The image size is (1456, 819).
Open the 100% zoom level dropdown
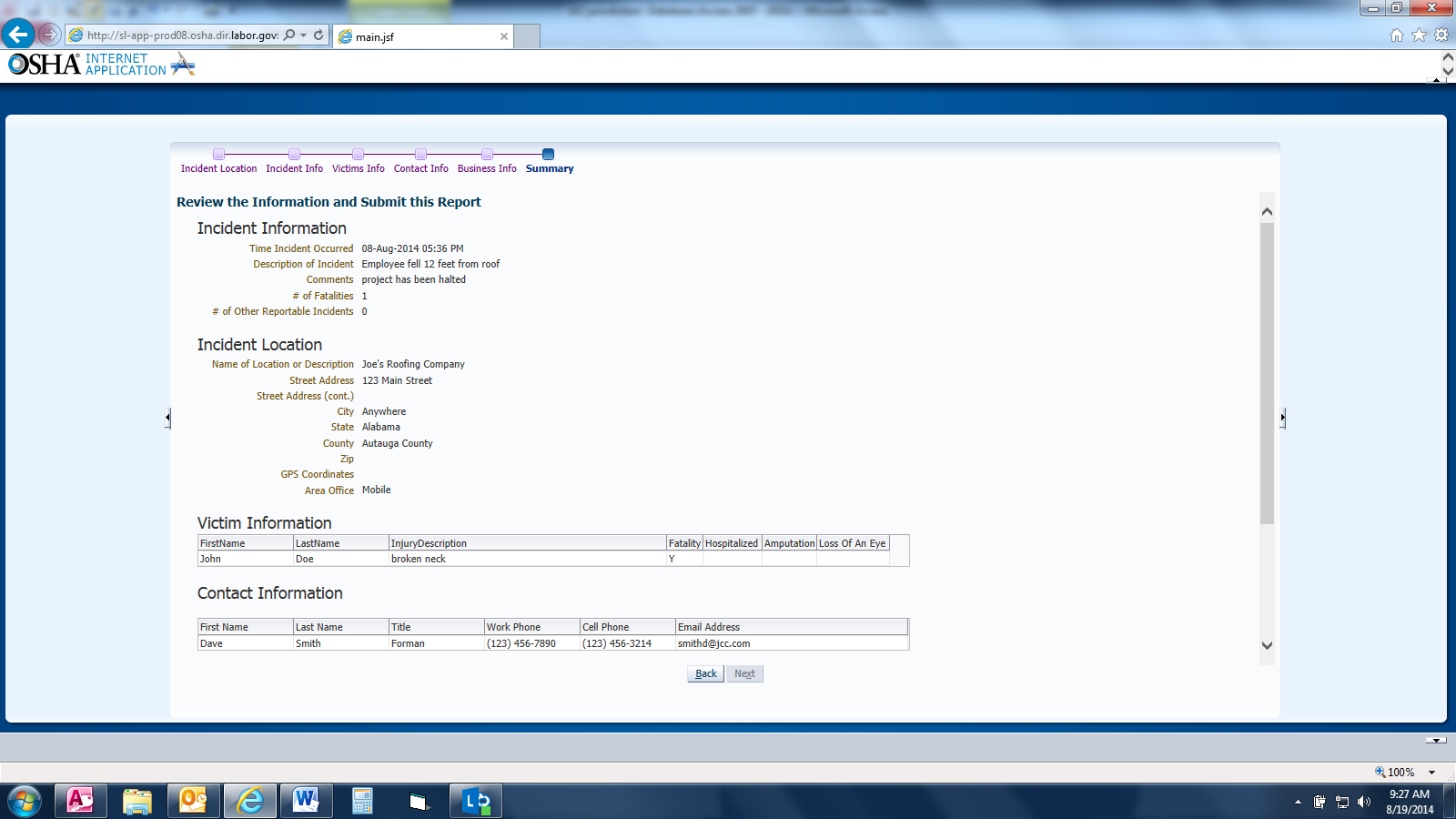[1432, 773]
